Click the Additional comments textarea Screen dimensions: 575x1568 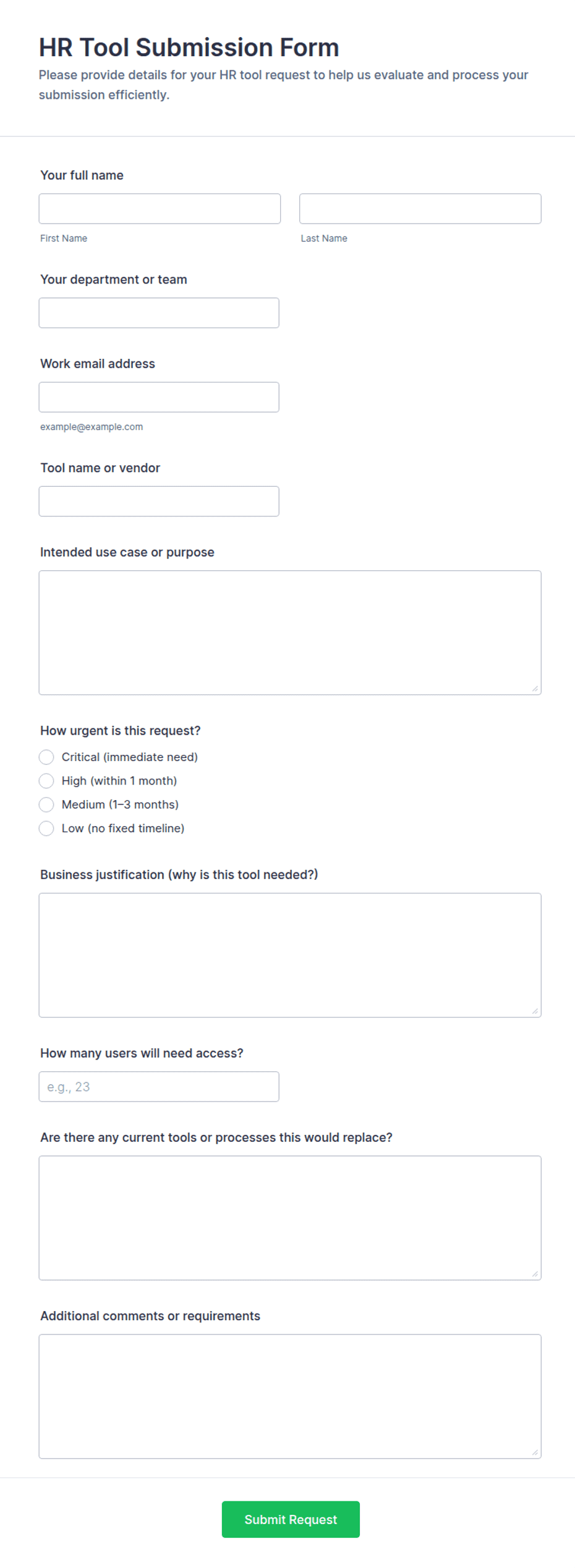tap(290, 1396)
